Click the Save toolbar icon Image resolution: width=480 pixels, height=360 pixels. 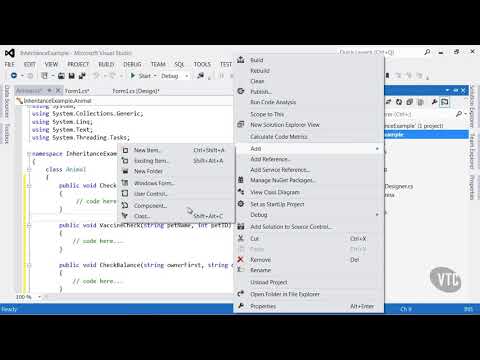[x=72, y=76]
